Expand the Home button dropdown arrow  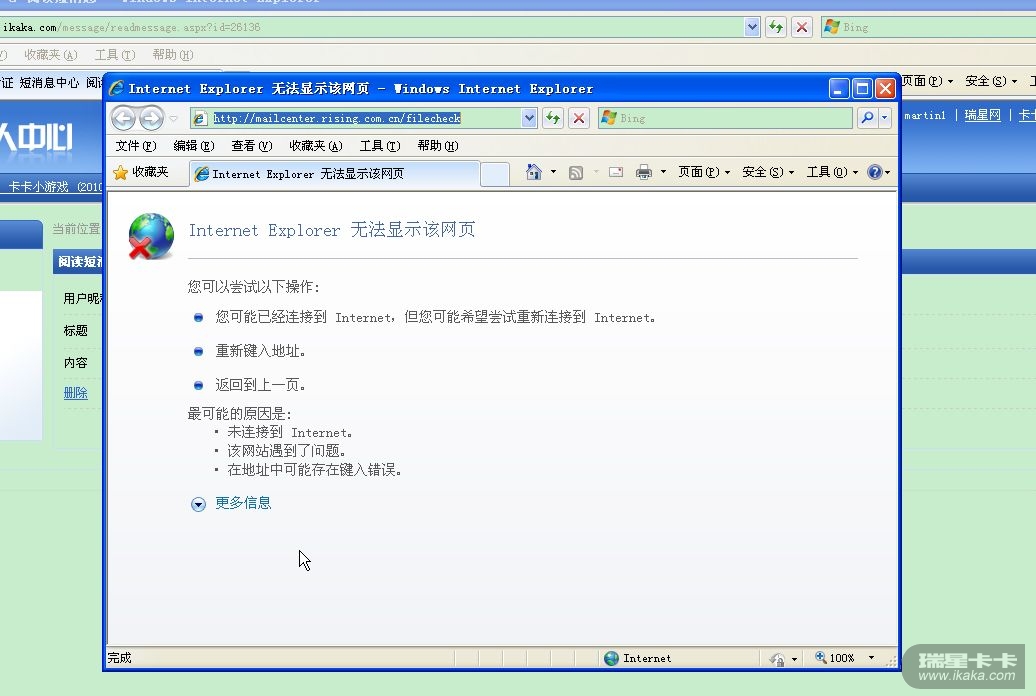pos(554,173)
